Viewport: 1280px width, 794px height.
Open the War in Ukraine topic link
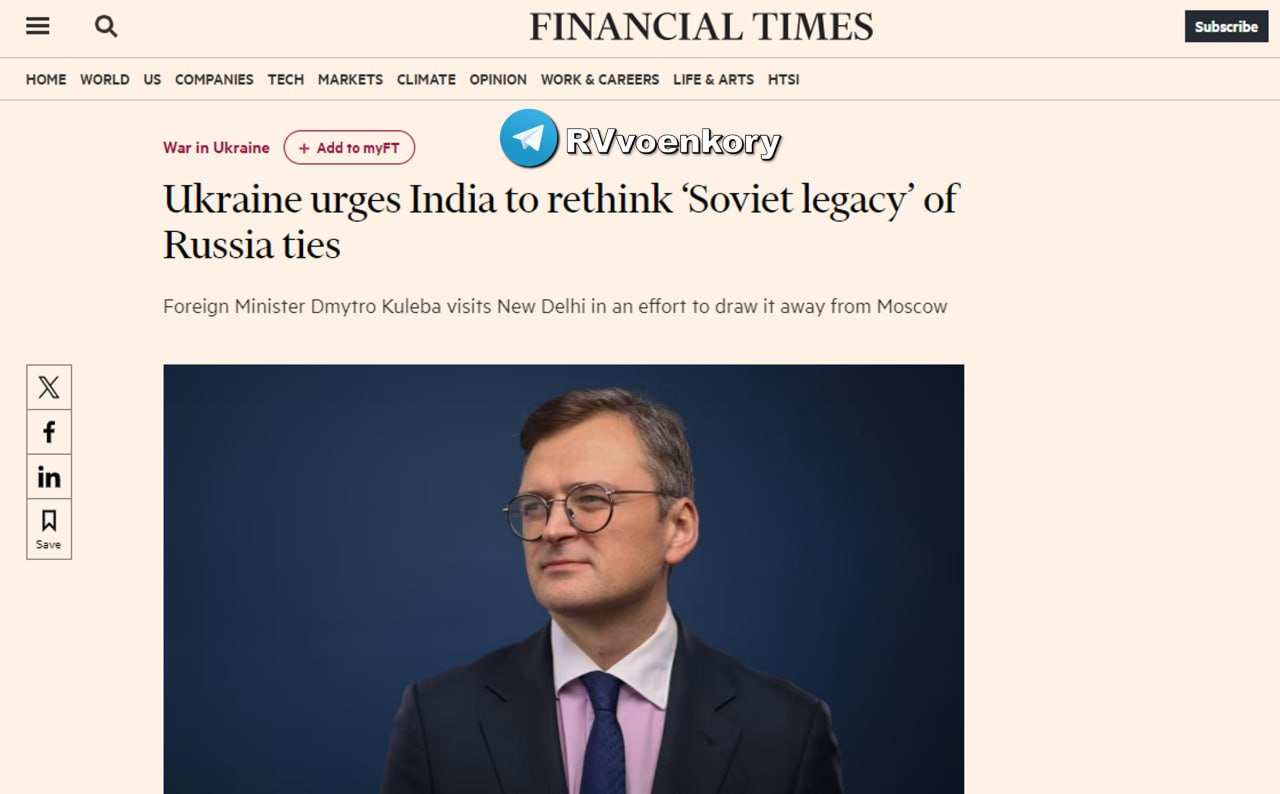(x=216, y=148)
